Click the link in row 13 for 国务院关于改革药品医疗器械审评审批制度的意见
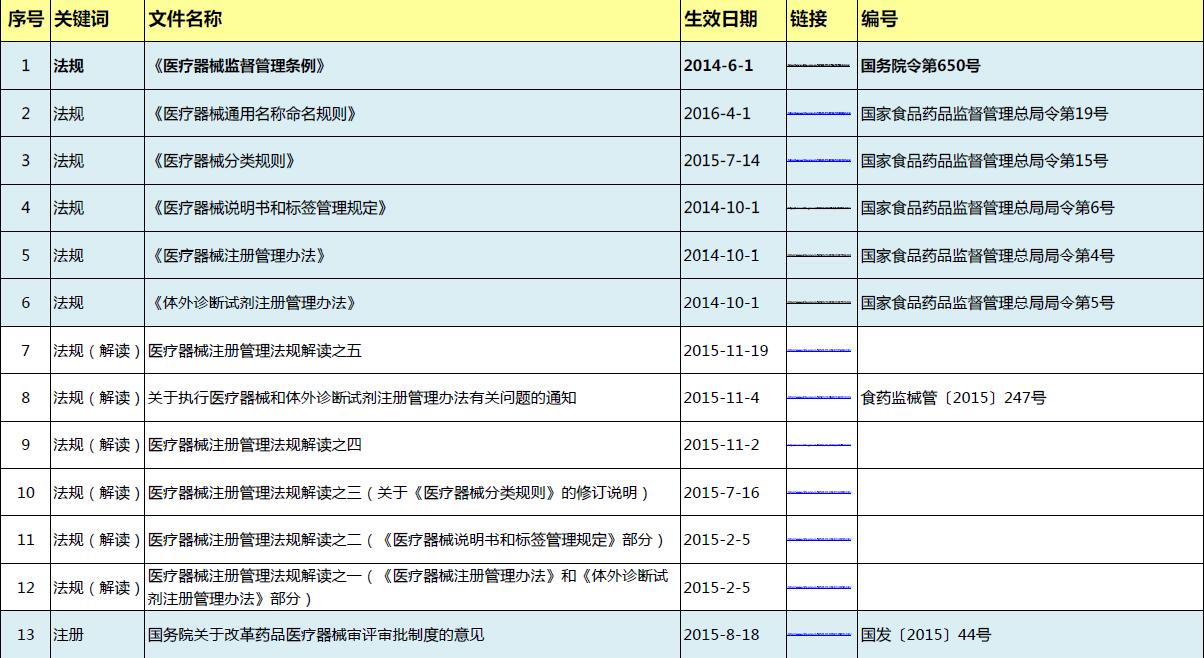This screenshot has width=1204, height=658. (819, 635)
